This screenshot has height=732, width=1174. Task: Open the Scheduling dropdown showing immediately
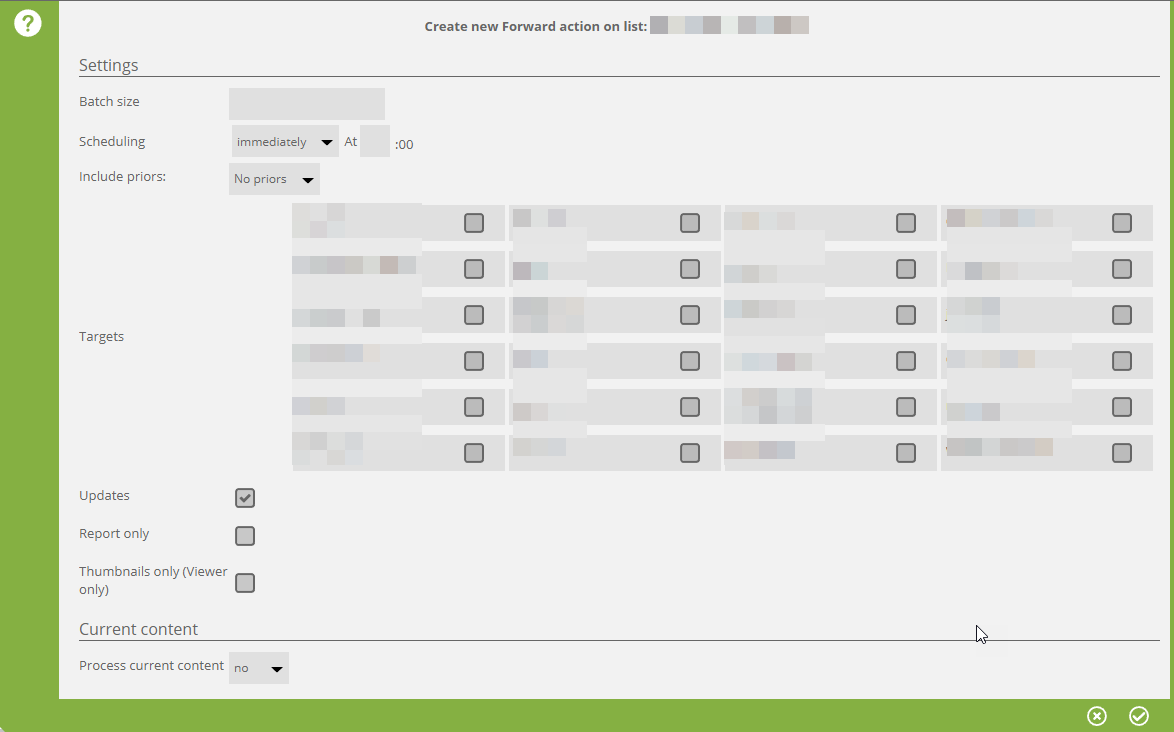[x=285, y=142]
